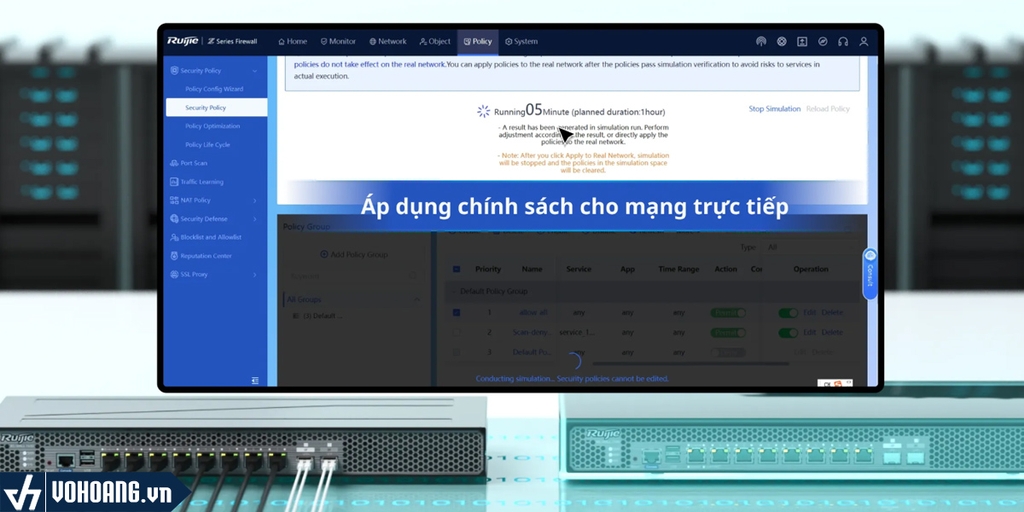Open the Home menu
The width and height of the screenshot is (1024, 512).
click(293, 41)
